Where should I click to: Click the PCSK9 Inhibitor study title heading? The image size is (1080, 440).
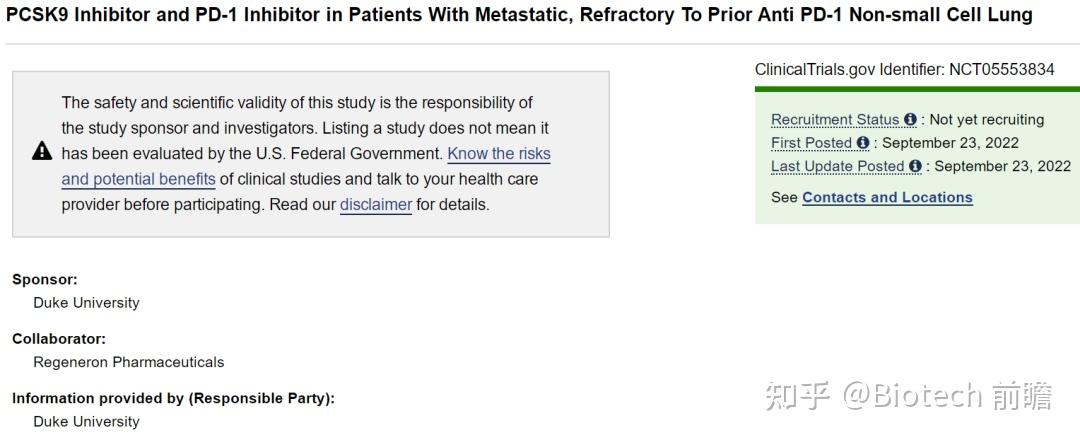pos(519,16)
